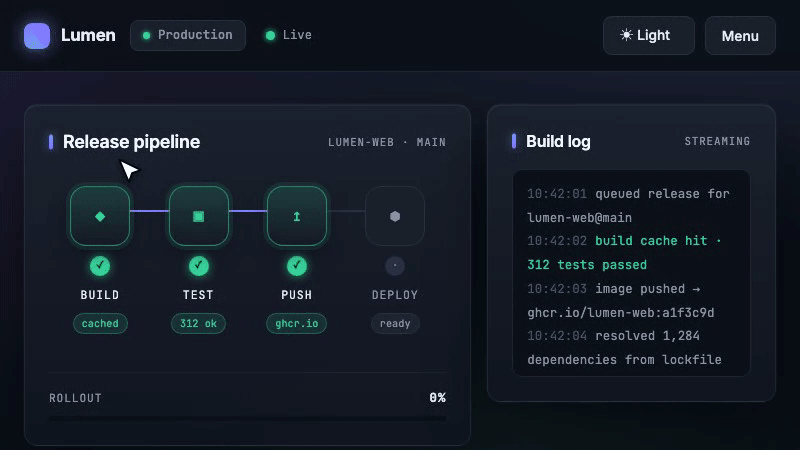Click 'ghcr.io/lumen-web:a1f3c9d' log text
Image resolution: width=800 pixels, height=450 pixels.
(620, 313)
